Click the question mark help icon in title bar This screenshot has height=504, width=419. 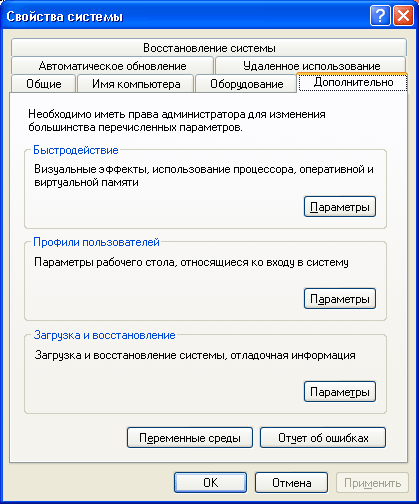(x=380, y=16)
